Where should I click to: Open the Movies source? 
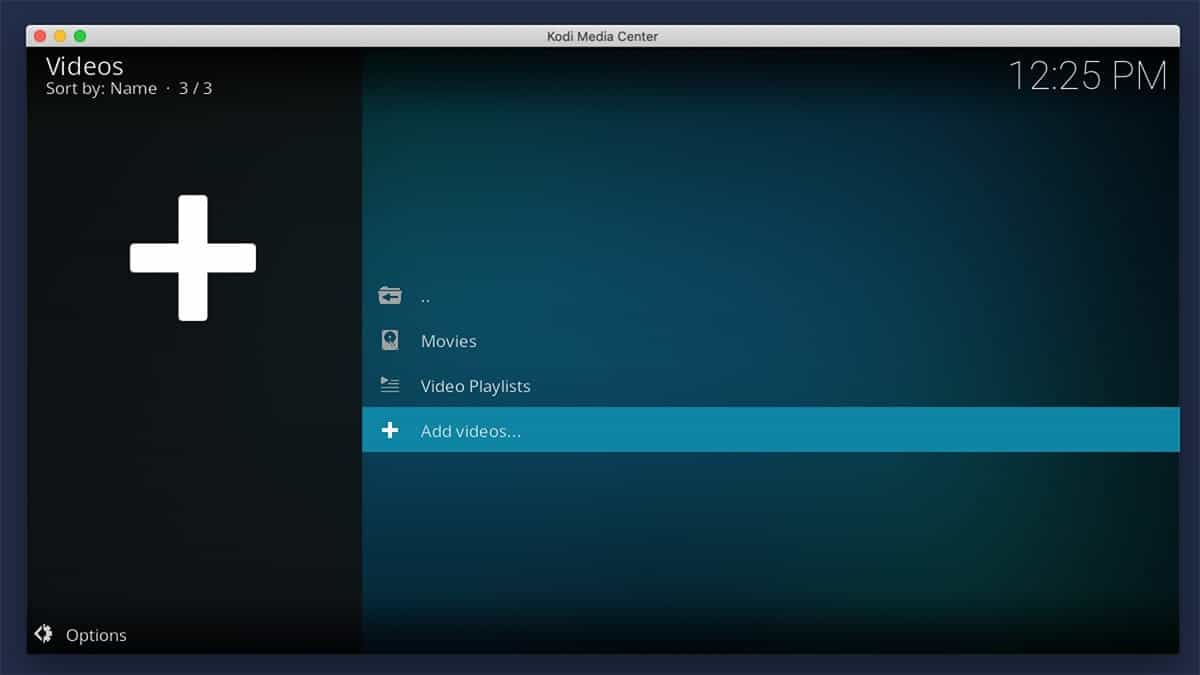[x=448, y=341]
